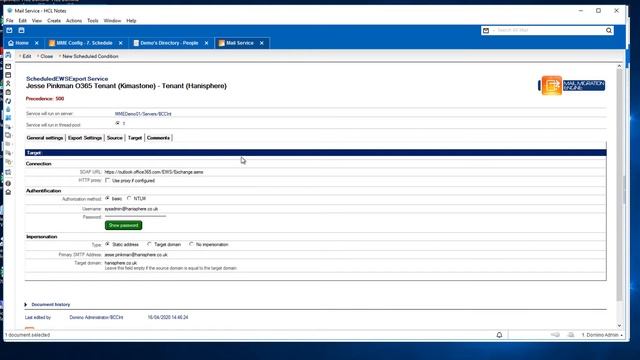Screen dimensions: 640x360
Task: Click the vertical scrollbar up arrow
Action: pyautogui.click(x=619, y=66)
